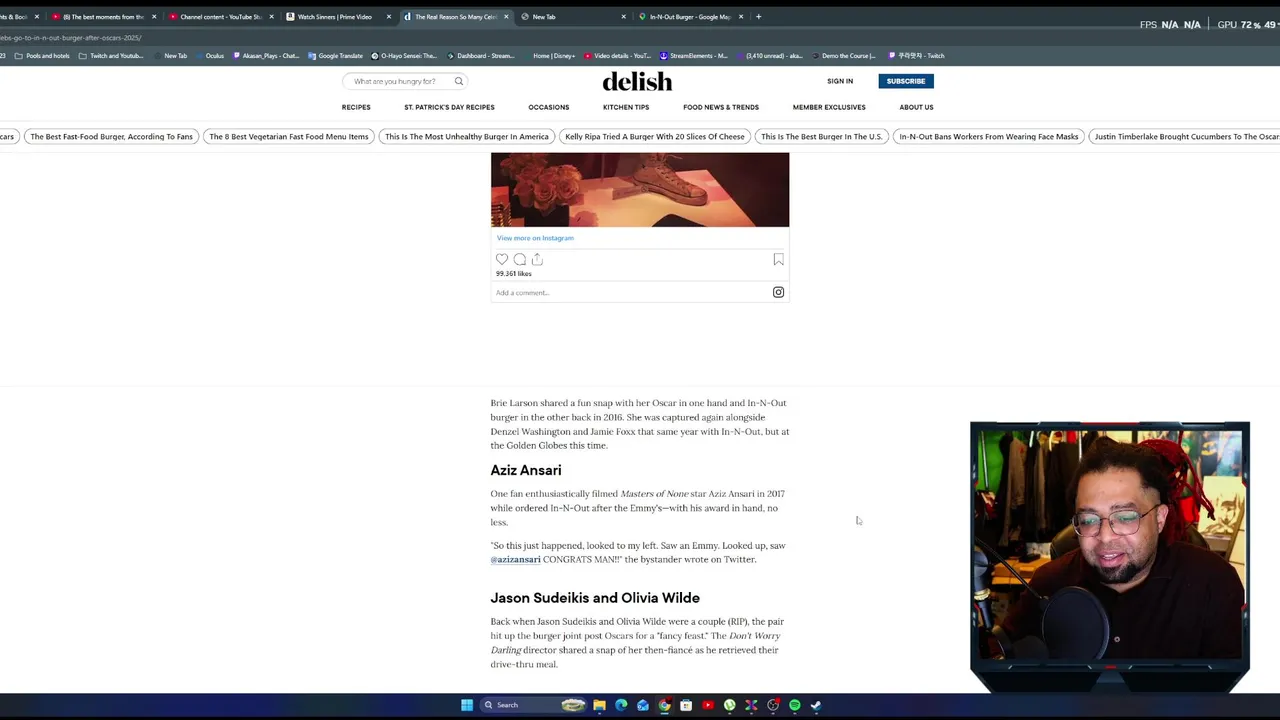The width and height of the screenshot is (1280, 720).
Task: Open the Oculus bookmark
Action: (209, 56)
